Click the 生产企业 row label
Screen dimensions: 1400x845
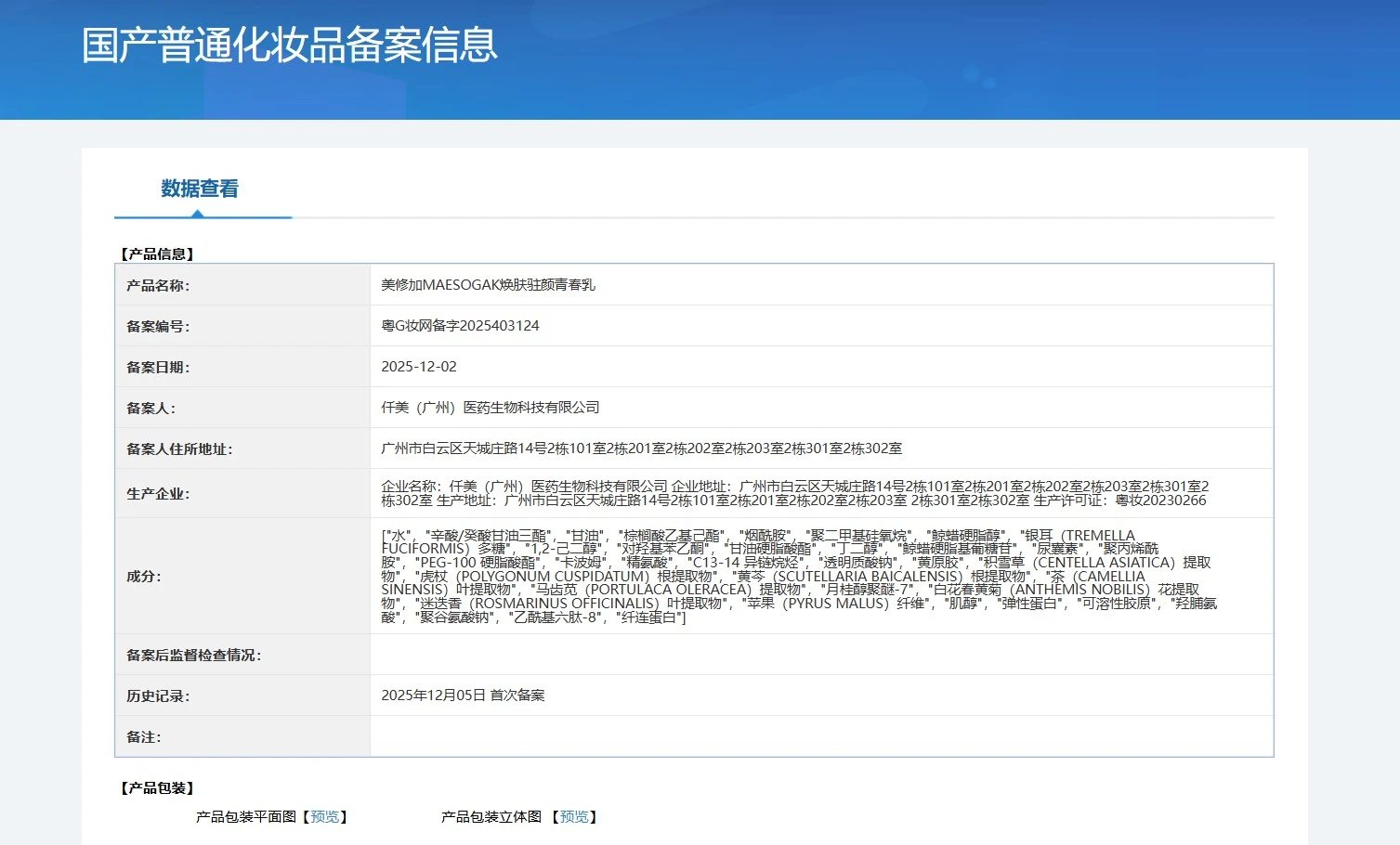point(158,494)
